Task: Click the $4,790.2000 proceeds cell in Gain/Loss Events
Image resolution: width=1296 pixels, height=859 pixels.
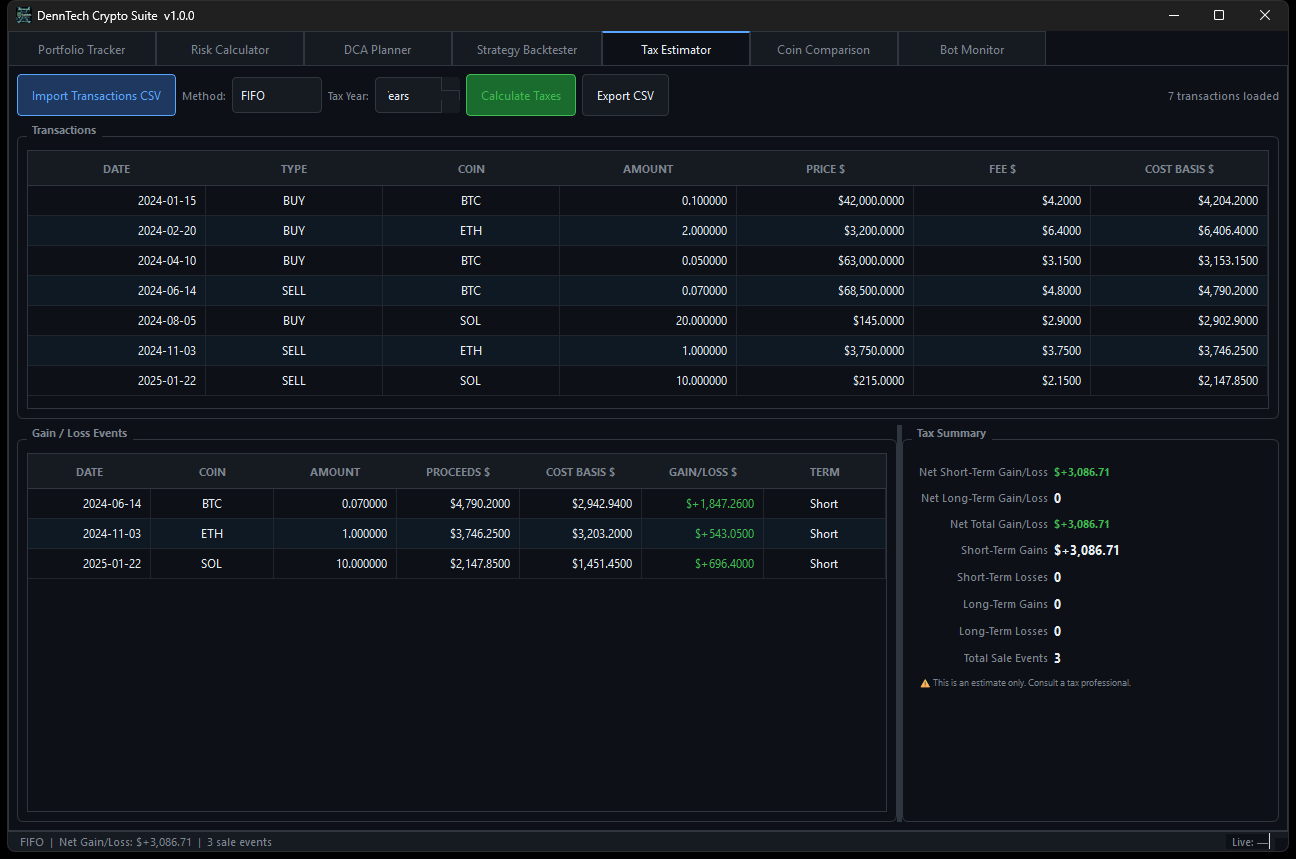Action: (x=458, y=504)
